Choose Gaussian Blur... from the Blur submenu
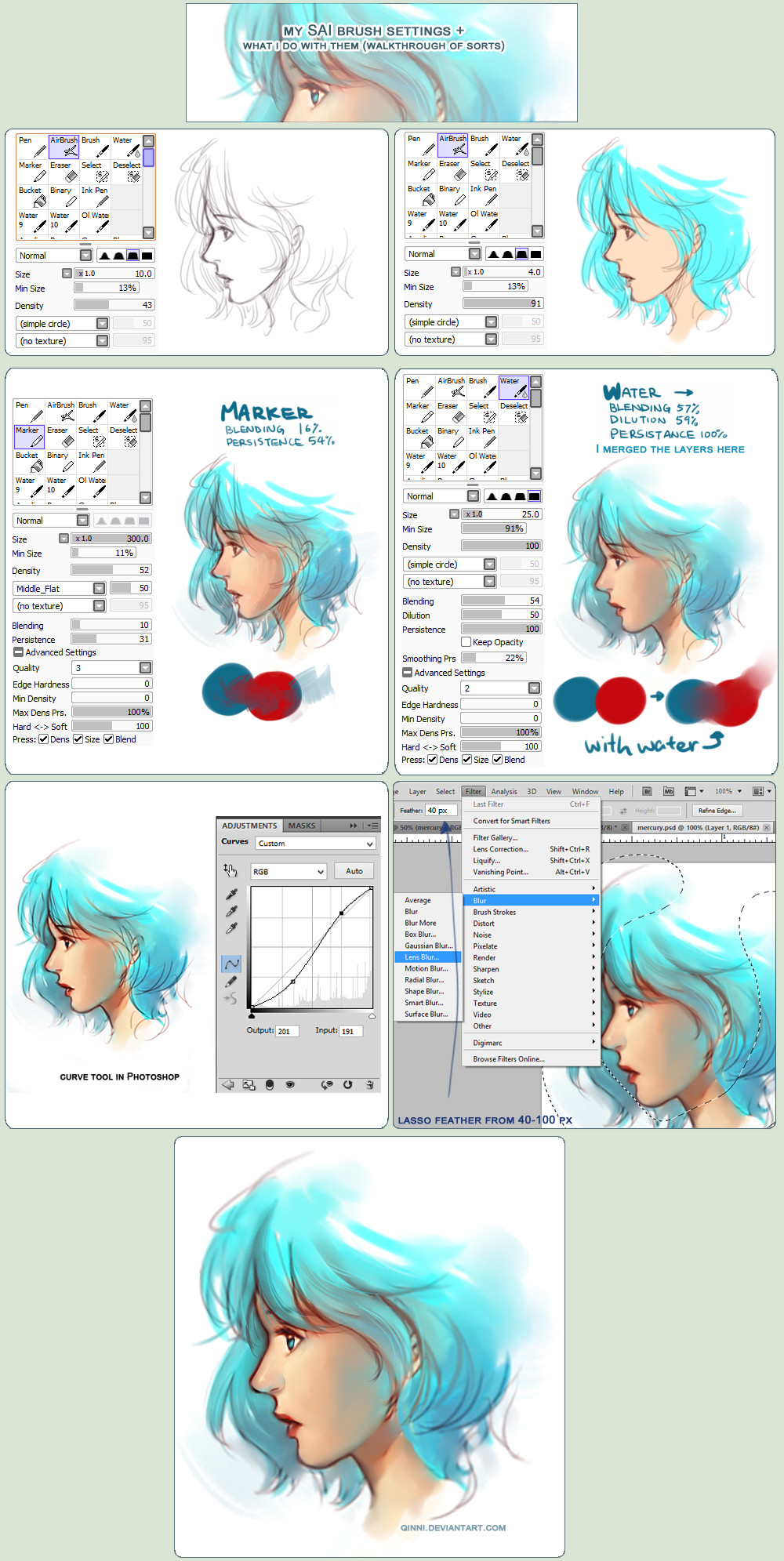This screenshot has height=1561, width=784. 429,946
